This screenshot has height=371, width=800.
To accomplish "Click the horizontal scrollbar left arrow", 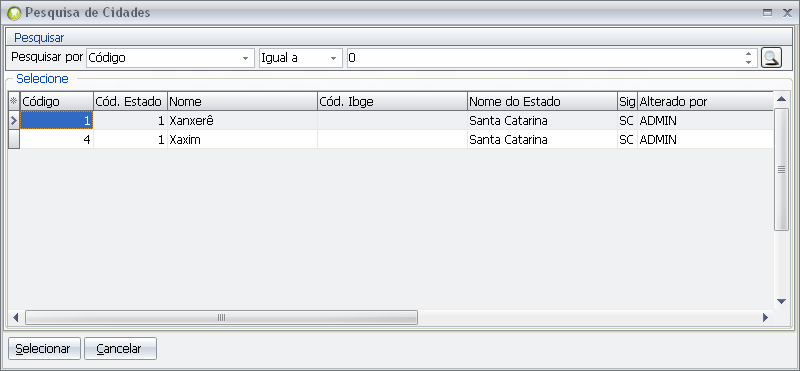I will click(15, 317).
